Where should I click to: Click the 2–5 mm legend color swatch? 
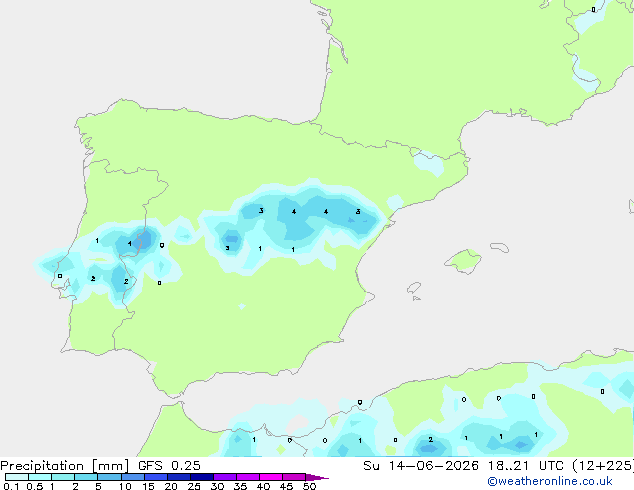tap(86, 477)
